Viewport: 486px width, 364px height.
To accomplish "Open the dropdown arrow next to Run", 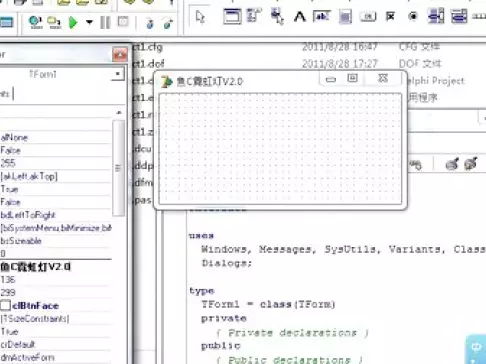I will (89, 23).
